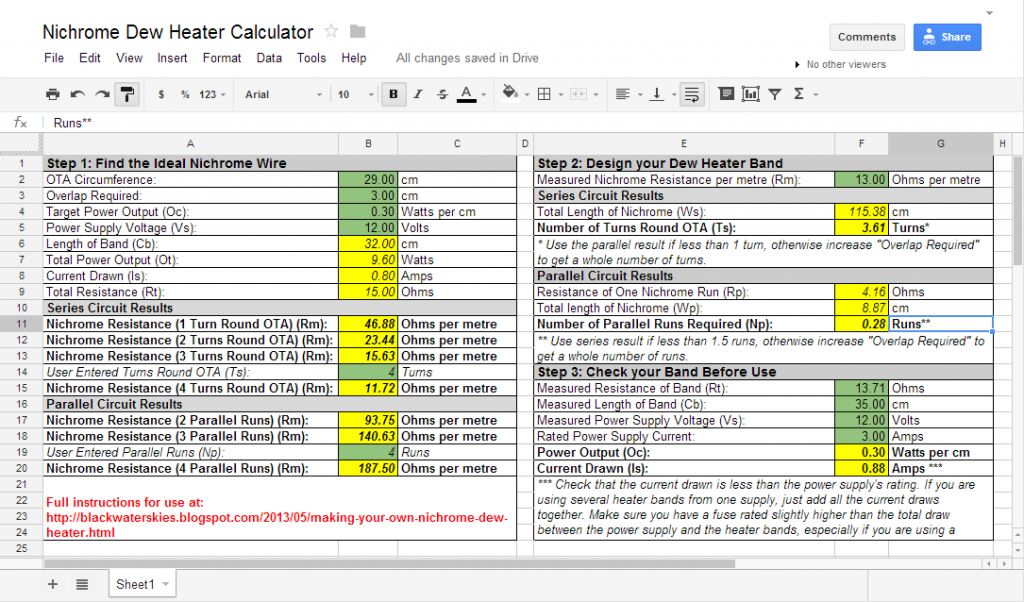Open the Edit menu
The width and height of the screenshot is (1024, 602).
point(89,58)
